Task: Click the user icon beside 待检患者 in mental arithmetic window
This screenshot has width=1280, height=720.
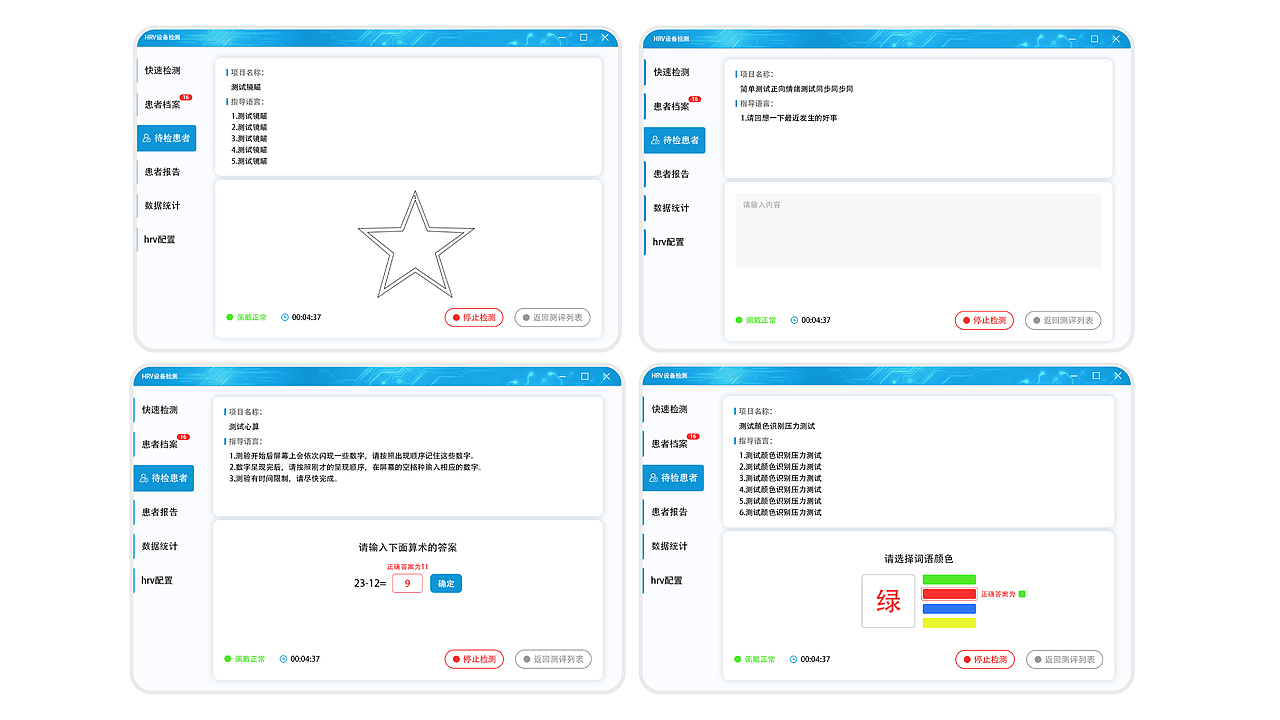Action: [x=145, y=478]
